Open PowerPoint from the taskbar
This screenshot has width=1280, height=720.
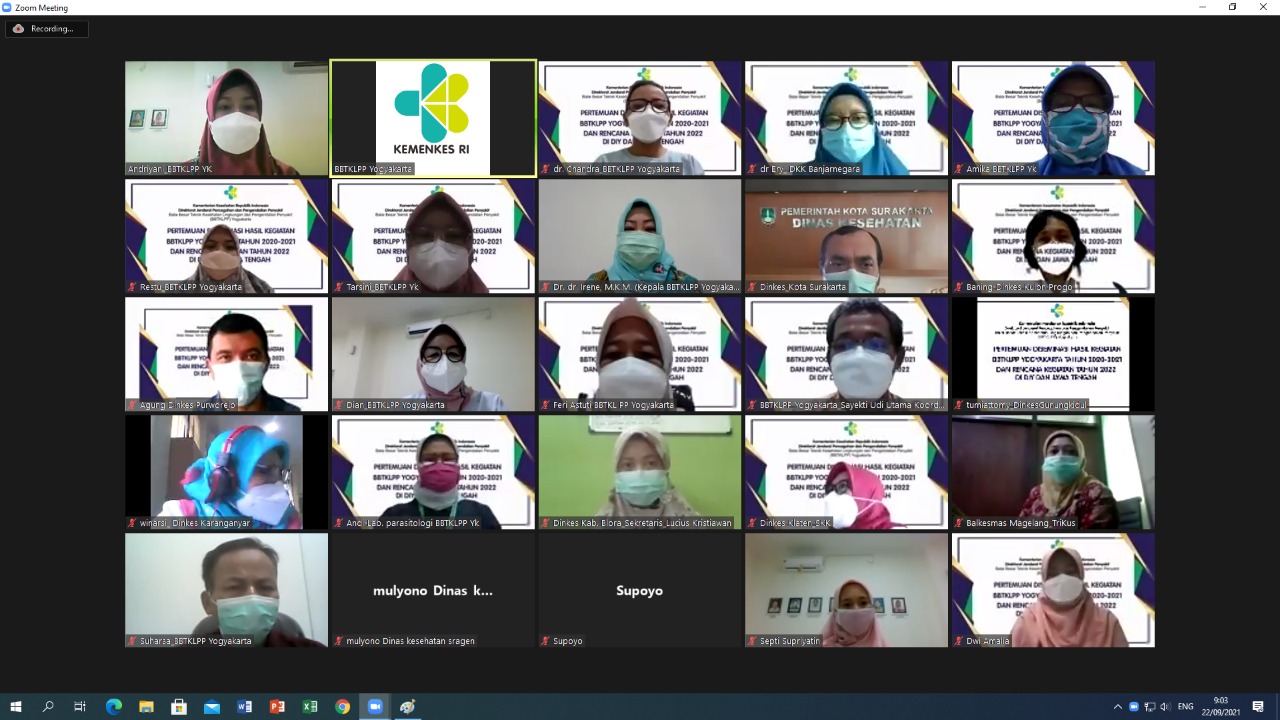tap(277, 707)
